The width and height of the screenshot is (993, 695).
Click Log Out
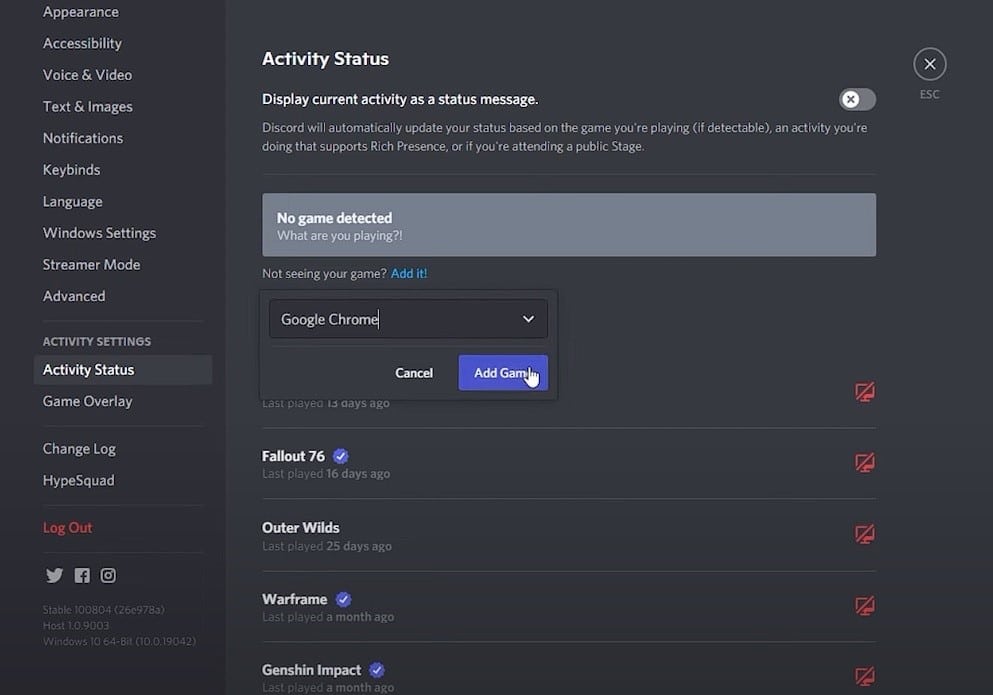pyautogui.click(x=67, y=528)
